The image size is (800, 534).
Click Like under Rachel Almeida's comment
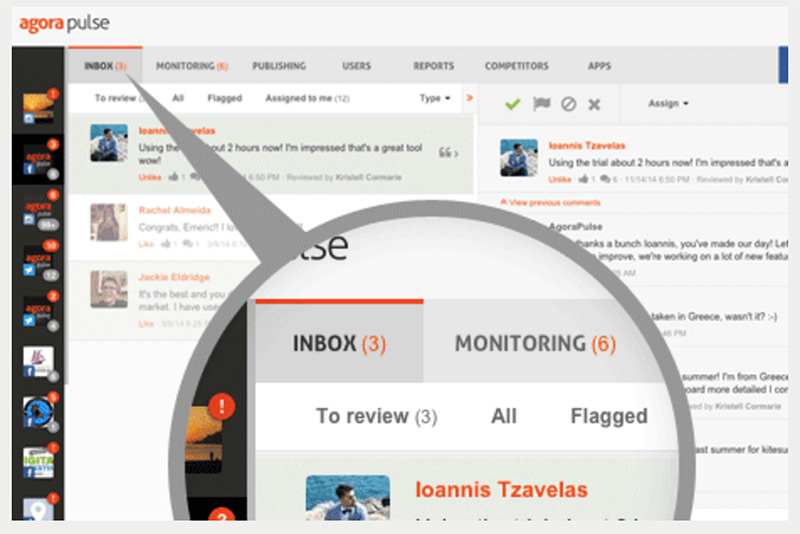(146, 244)
